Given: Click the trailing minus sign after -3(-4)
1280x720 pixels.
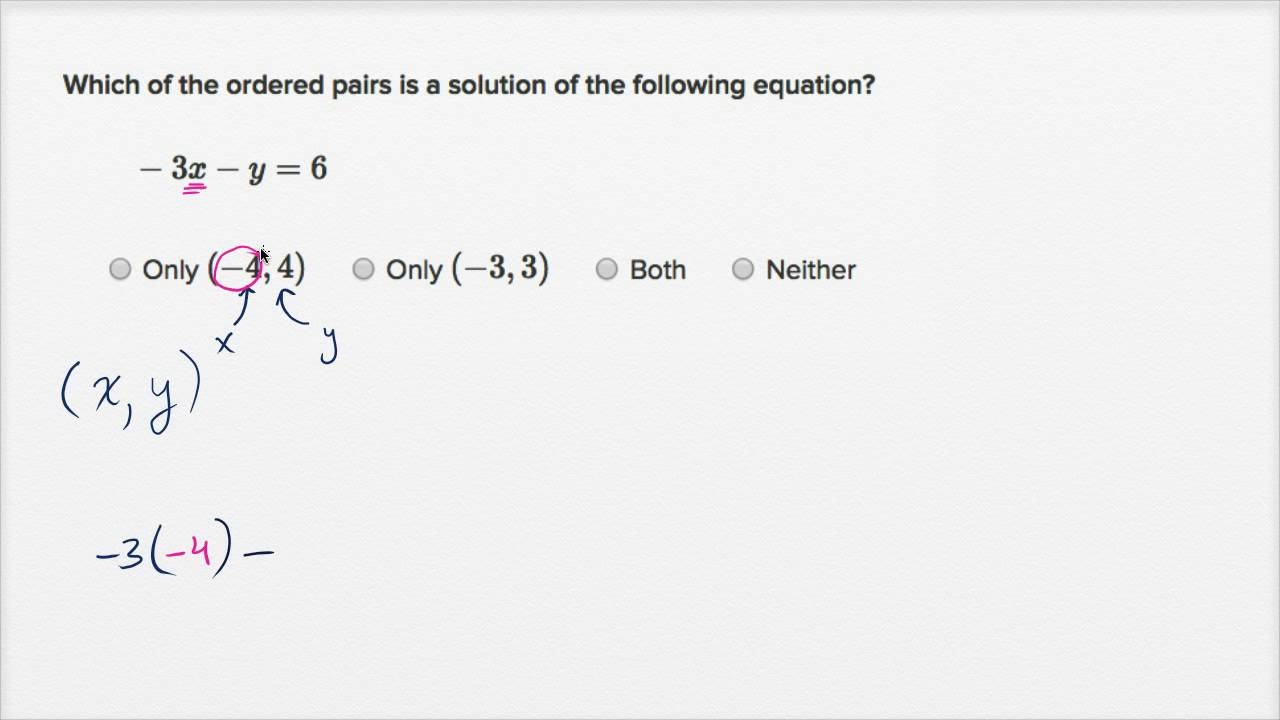Looking at the screenshot, I should point(259,551).
